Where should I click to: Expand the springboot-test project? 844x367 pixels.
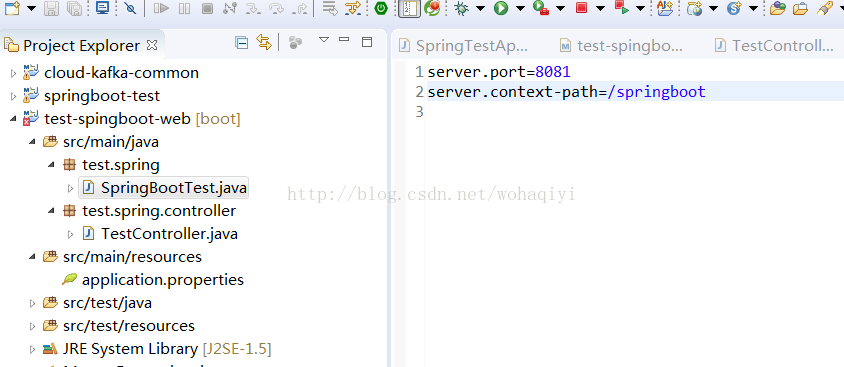(x=13, y=96)
